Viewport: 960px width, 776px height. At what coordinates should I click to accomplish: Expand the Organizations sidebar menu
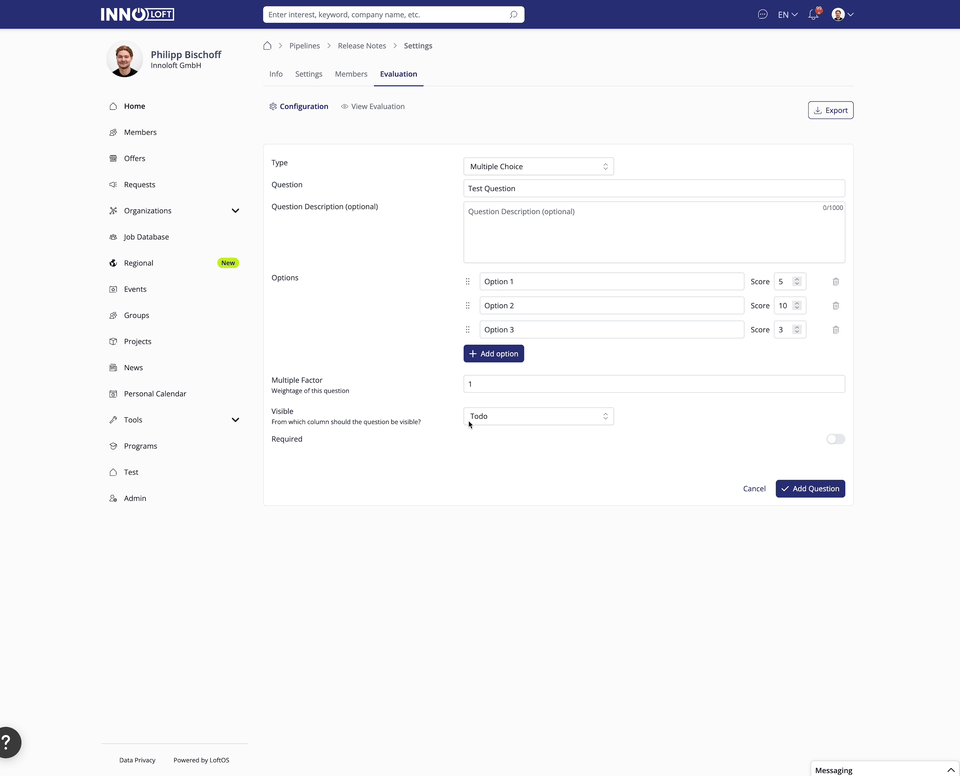click(235, 211)
